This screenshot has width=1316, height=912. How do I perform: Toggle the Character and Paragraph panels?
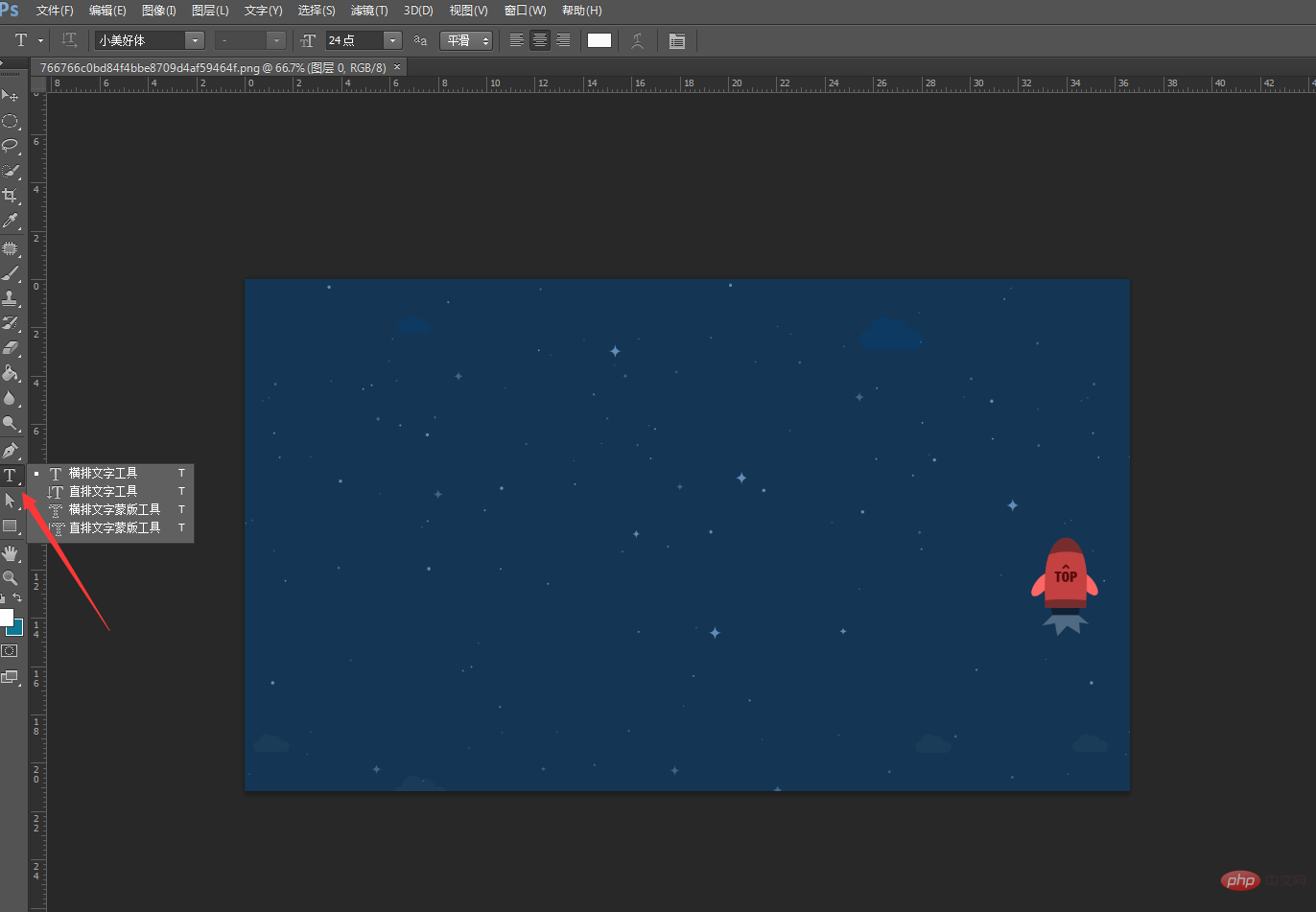click(677, 40)
